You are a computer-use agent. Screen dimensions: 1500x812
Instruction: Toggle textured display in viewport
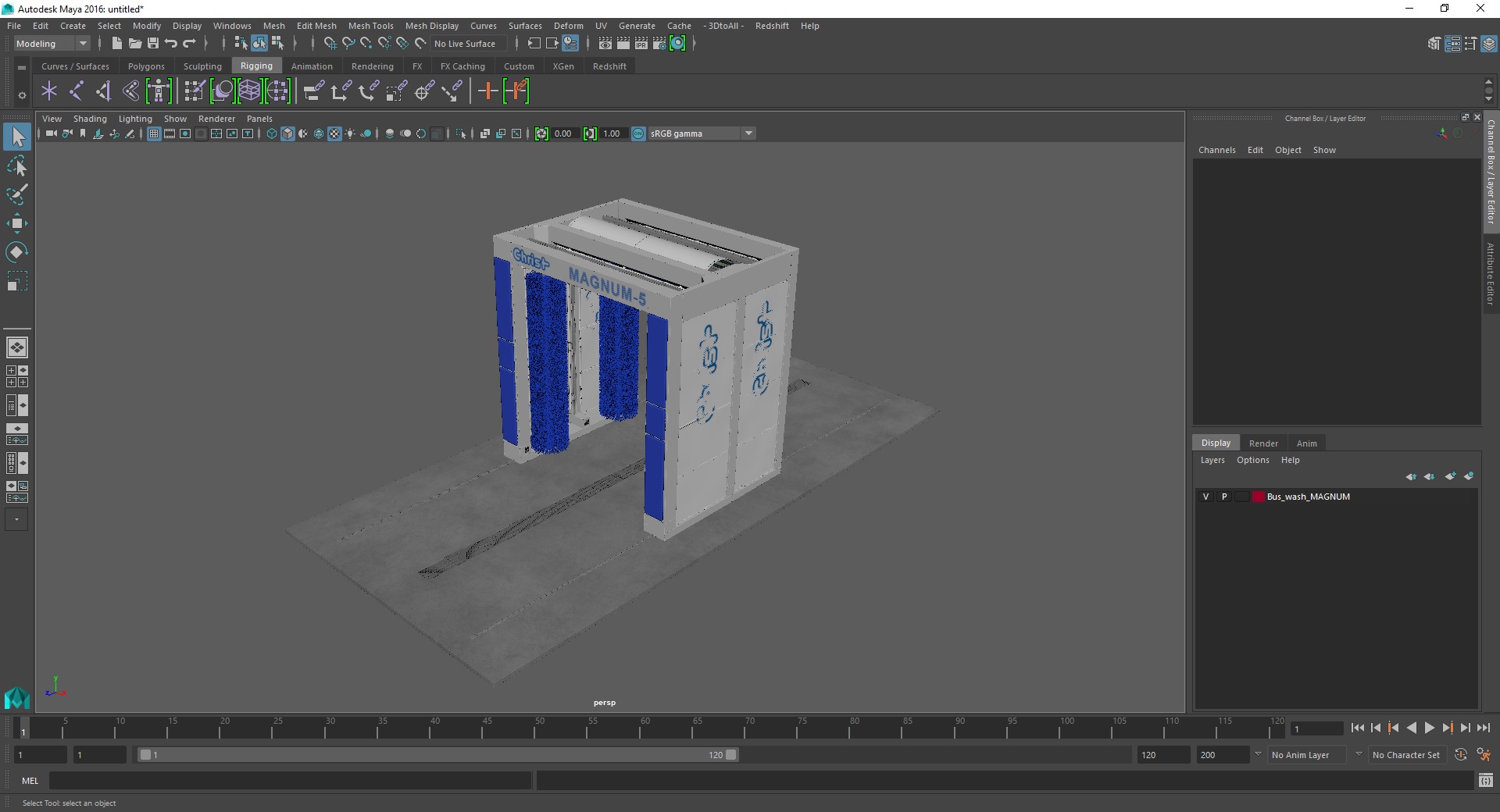(334, 134)
